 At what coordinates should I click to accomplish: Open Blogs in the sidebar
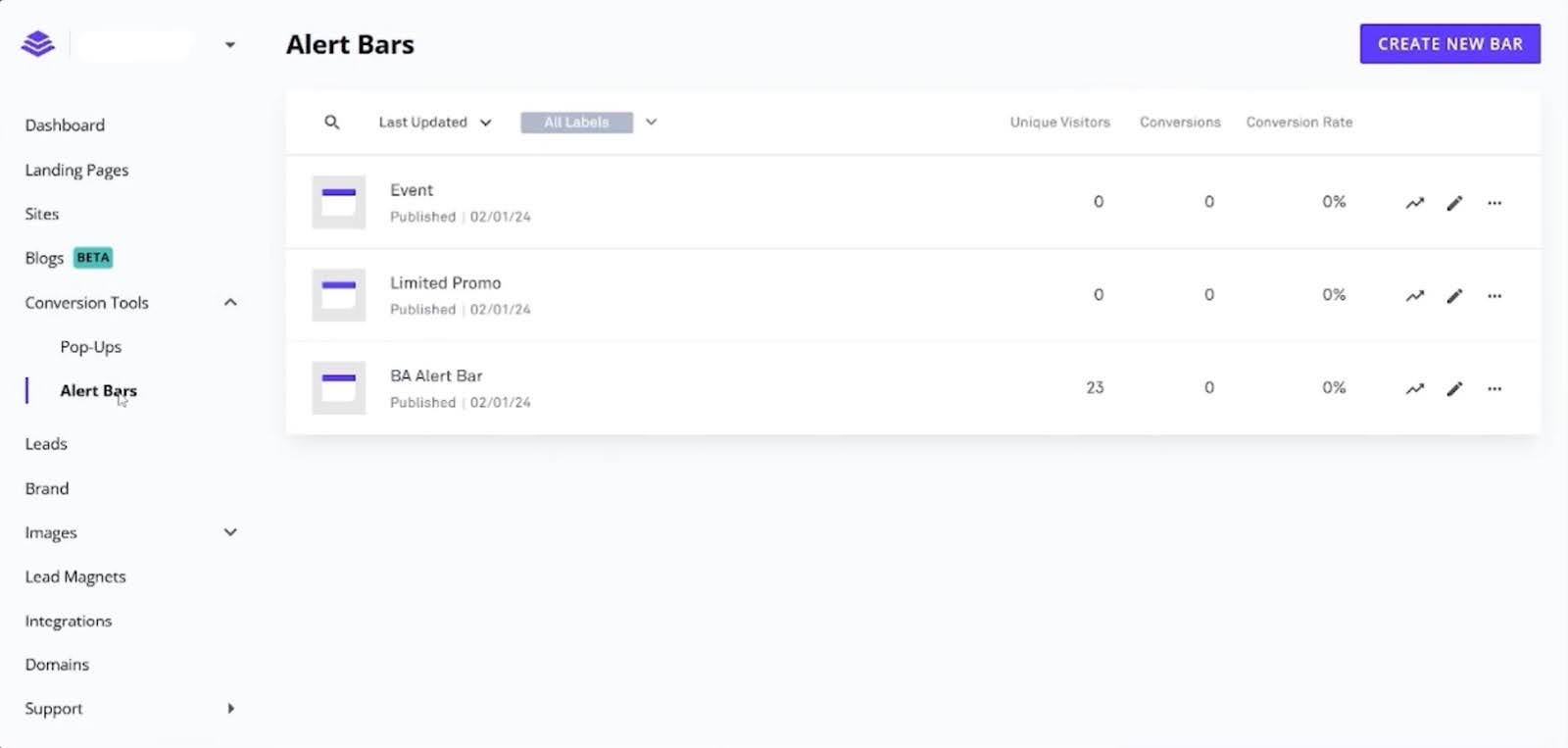click(44, 258)
